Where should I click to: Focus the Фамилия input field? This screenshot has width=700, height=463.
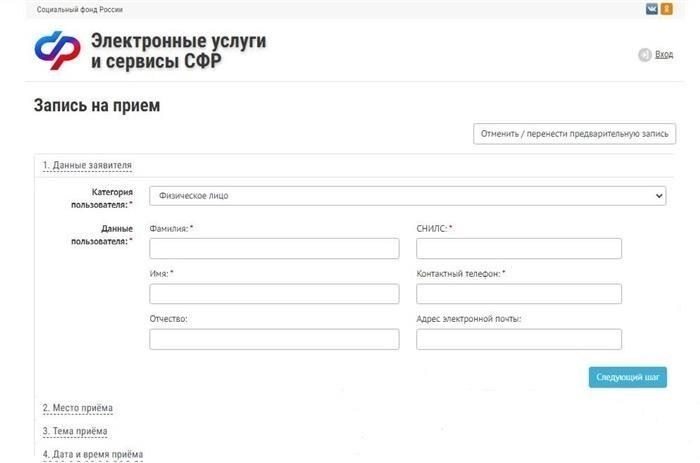[274, 249]
